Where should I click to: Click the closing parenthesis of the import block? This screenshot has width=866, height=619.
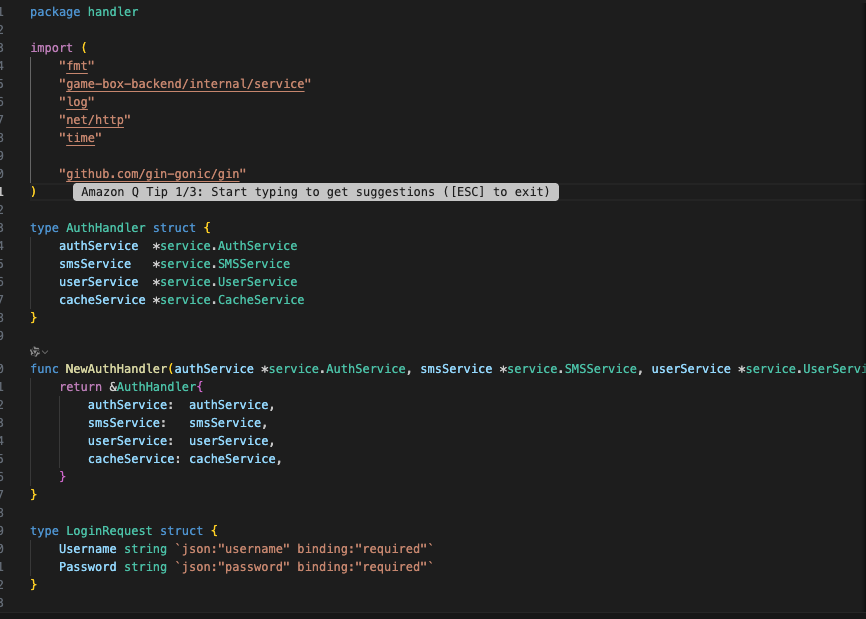[33, 192]
